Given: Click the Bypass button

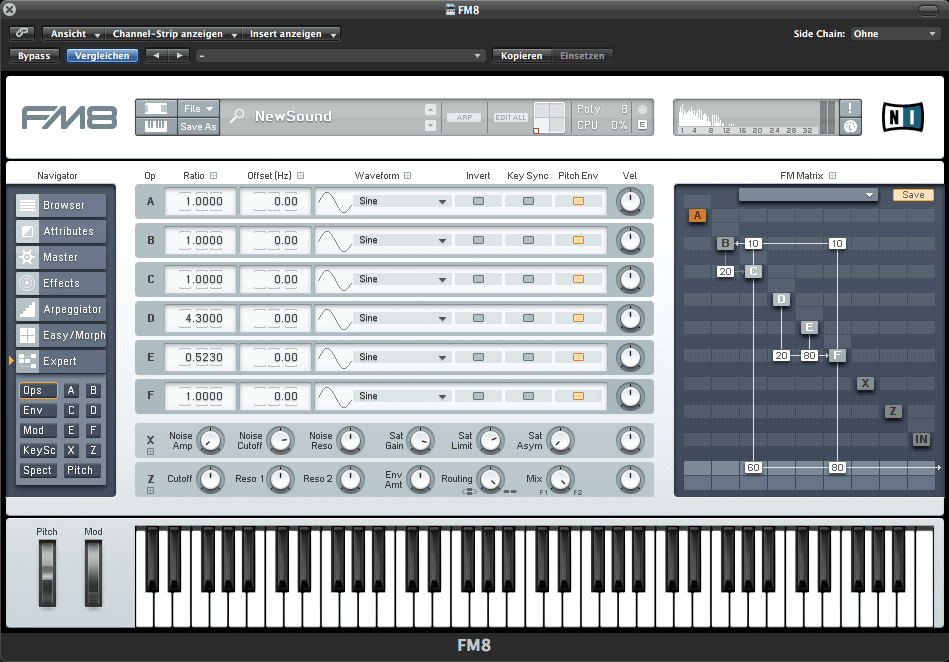Looking at the screenshot, I should pyautogui.click(x=34, y=56).
